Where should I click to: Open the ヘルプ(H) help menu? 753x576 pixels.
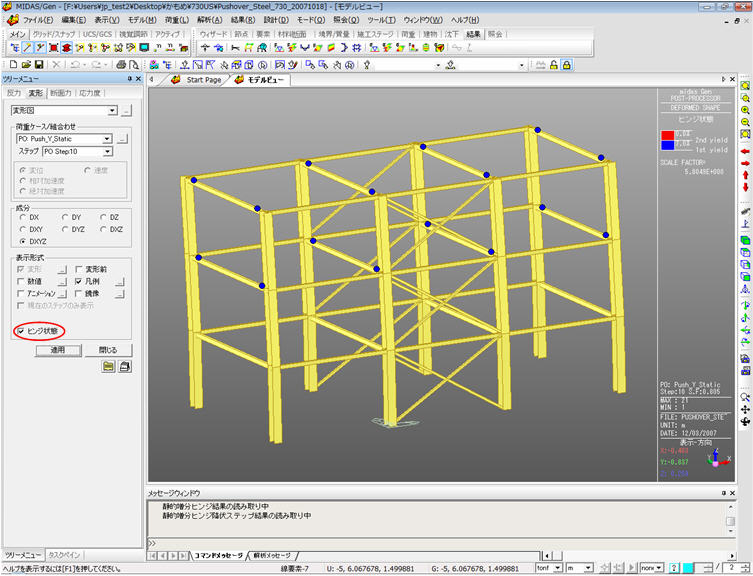pyautogui.click(x=464, y=20)
